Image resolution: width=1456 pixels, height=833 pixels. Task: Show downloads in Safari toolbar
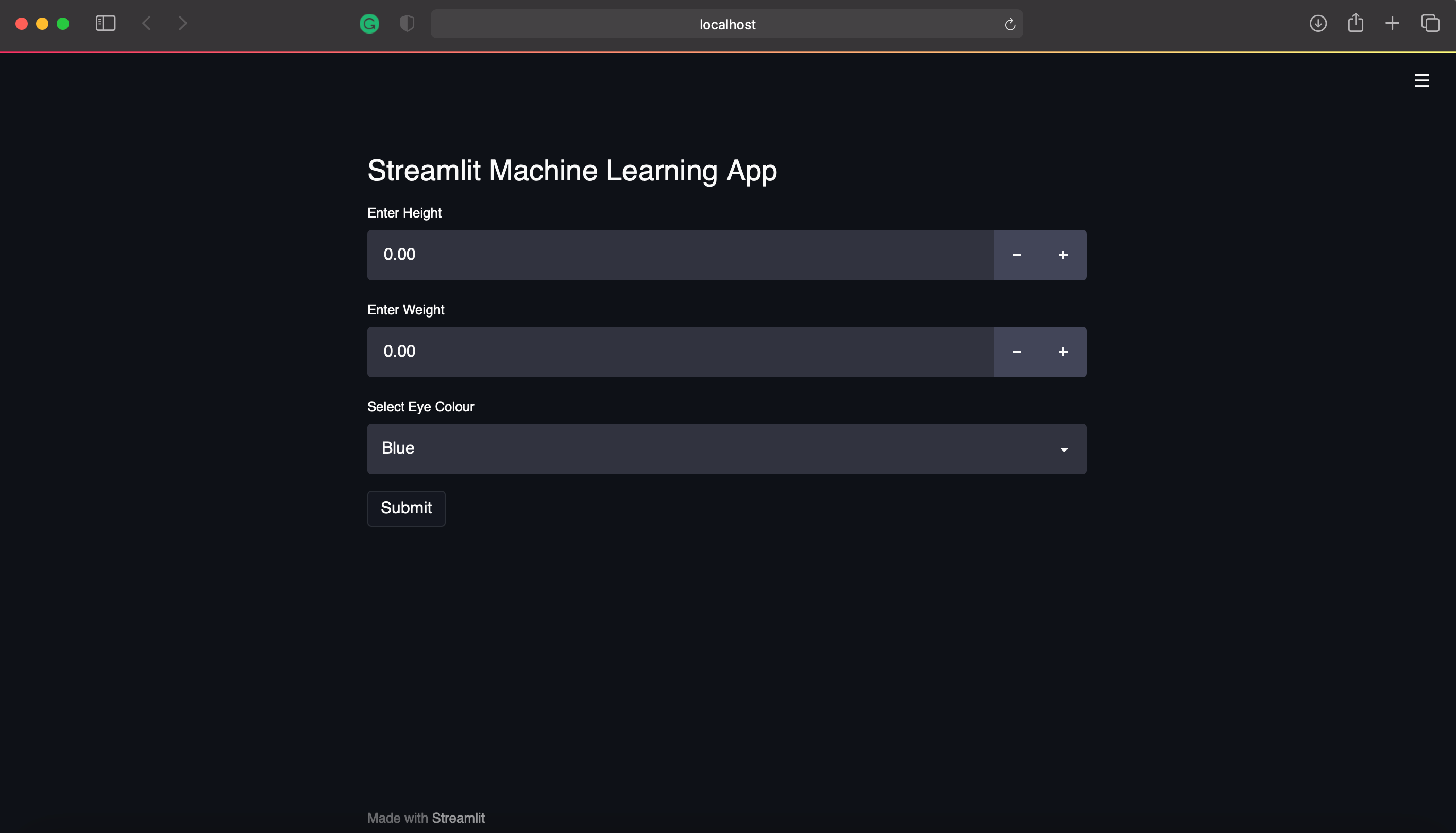1317,24
